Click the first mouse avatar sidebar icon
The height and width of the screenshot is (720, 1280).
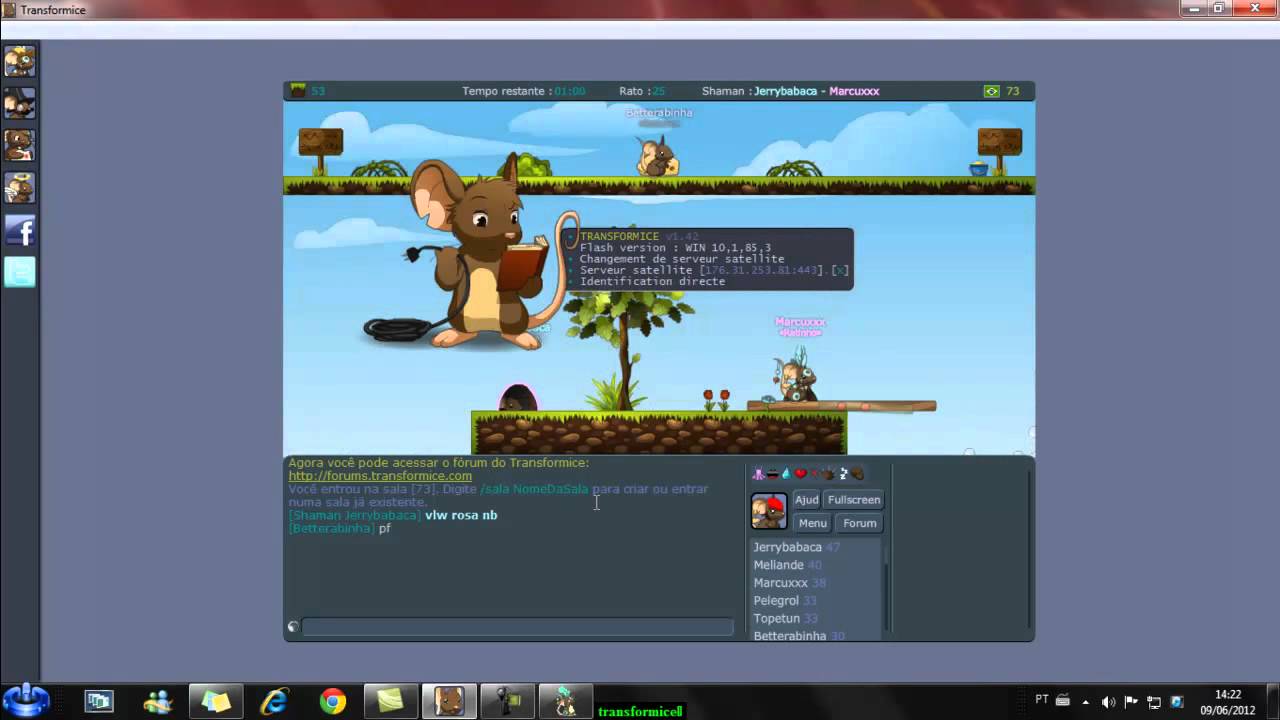20,61
